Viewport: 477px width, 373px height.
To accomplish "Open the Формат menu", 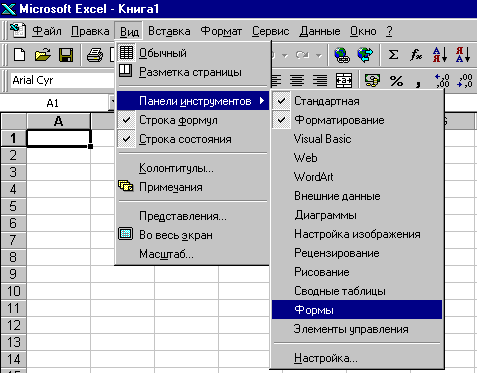I will (221, 31).
